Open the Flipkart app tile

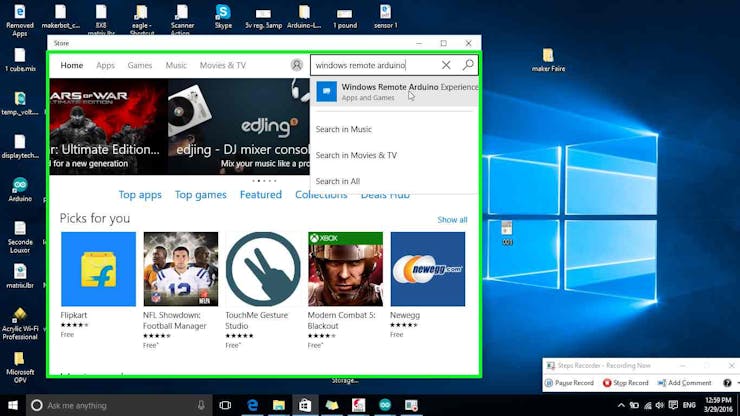[98, 269]
